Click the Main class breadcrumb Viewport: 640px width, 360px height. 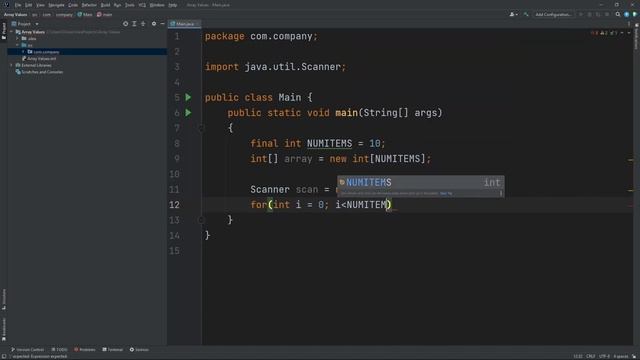click(x=85, y=14)
